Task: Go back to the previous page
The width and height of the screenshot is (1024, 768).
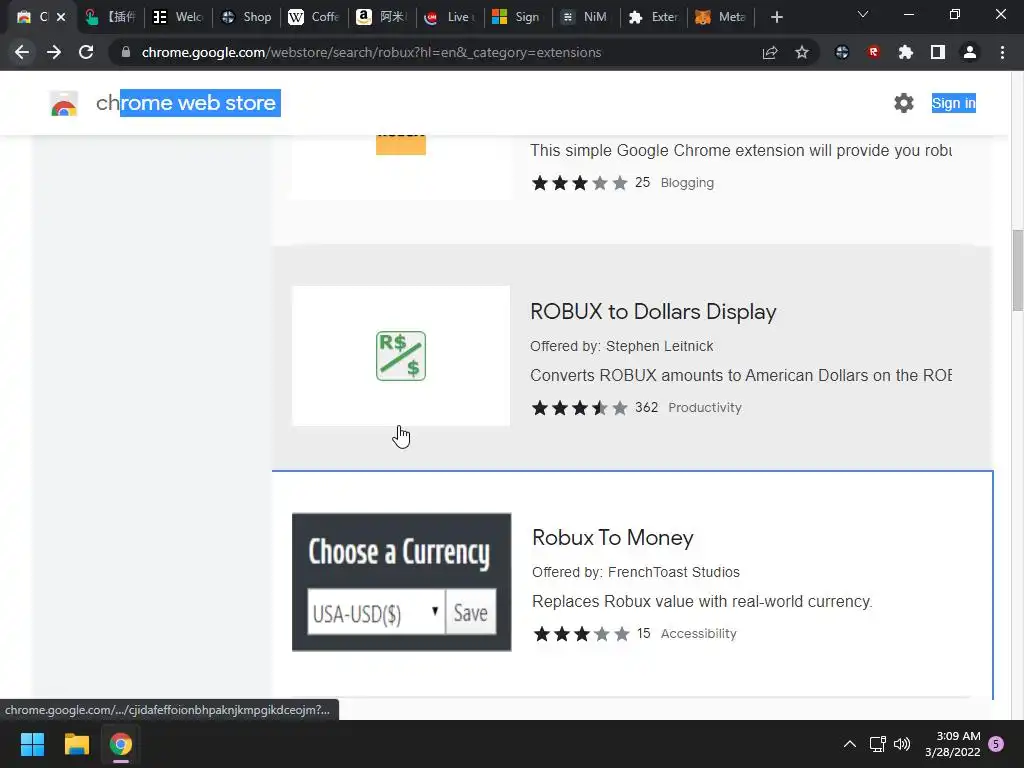Action: [22, 52]
